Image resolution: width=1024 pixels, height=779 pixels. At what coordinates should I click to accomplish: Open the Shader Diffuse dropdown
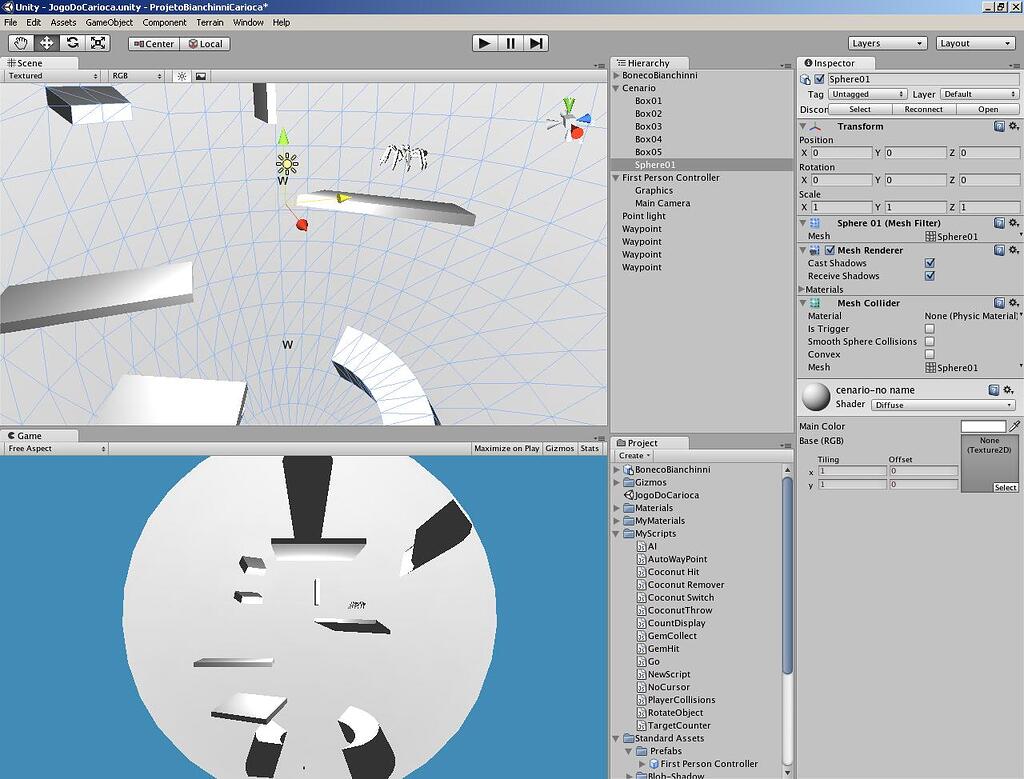click(941, 404)
